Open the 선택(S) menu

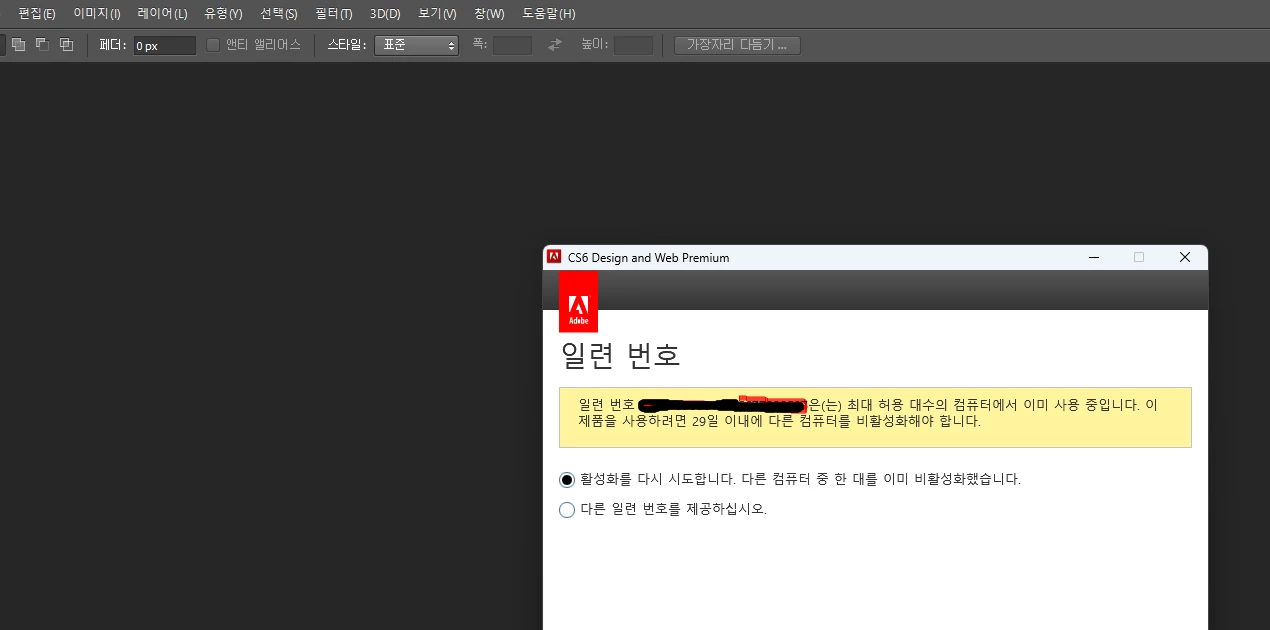coord(278,14)
